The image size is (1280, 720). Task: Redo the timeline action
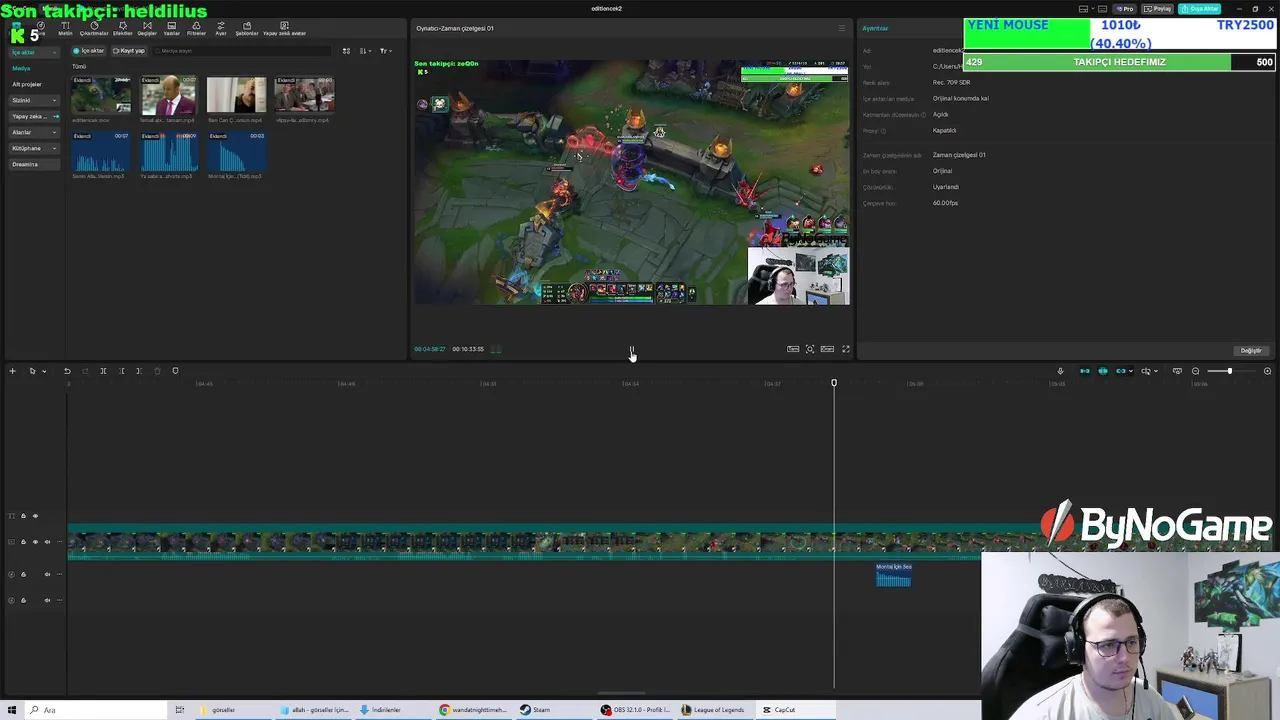[85, 371]
